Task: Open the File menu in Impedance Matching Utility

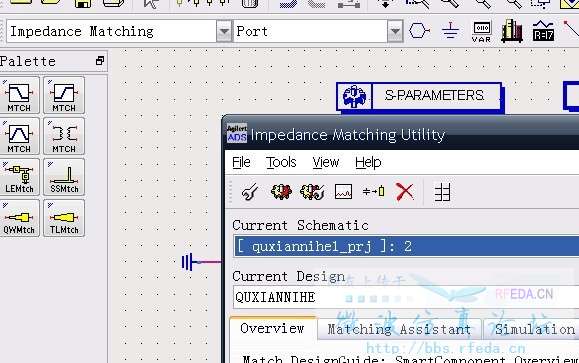Action: click(x=241, y=162)
